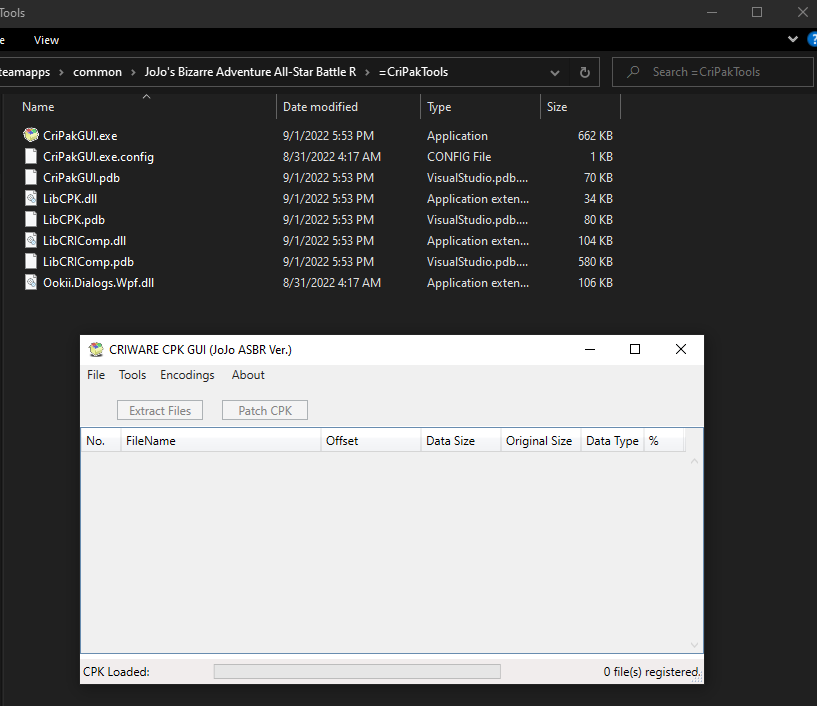Open Explorer help question mark icon
The image size is (817, 706).
(x=812, y=40)
